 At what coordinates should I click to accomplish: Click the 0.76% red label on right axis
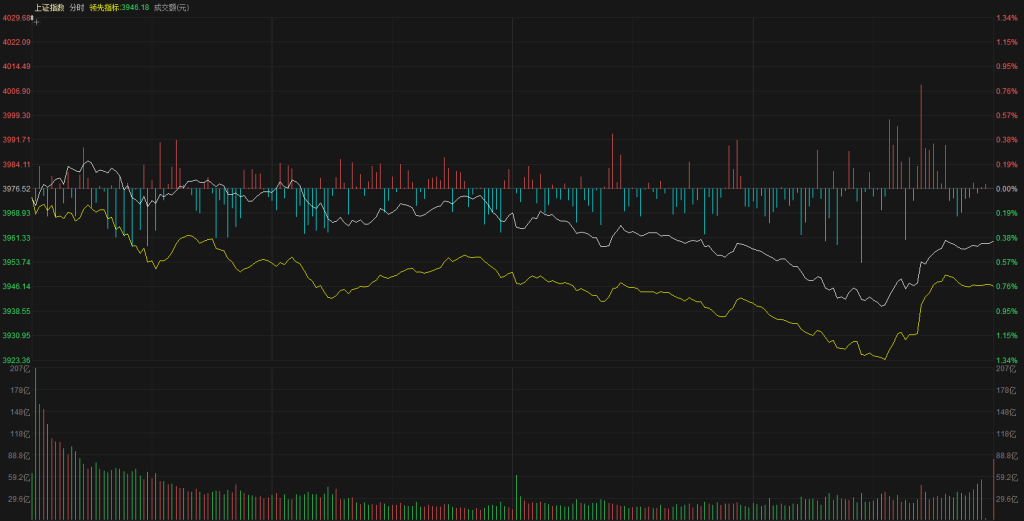[1005, 91]
